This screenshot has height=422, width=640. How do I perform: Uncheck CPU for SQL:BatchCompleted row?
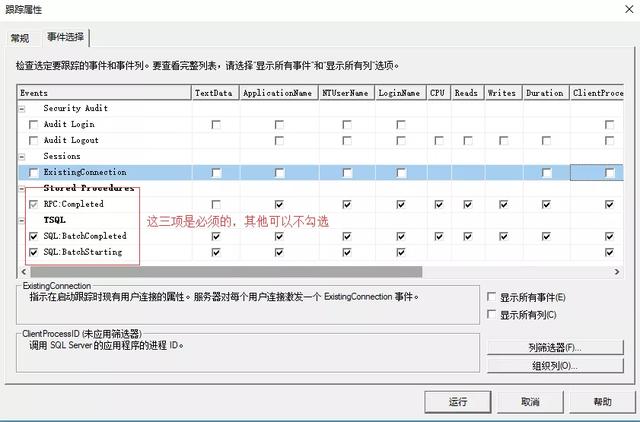click(439, 236)
